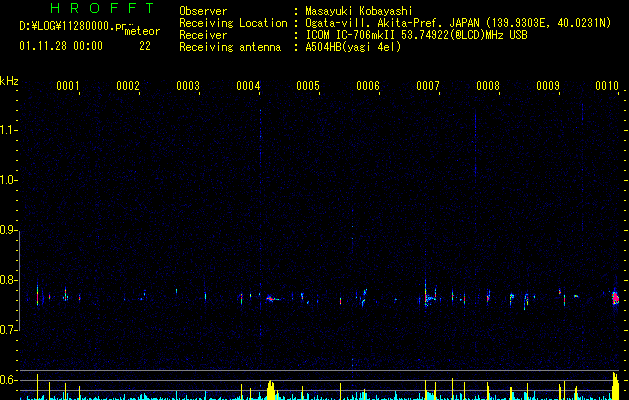Screen dimensions: 629x400
Task: Click the meteor label
Action: coord(142,32)
